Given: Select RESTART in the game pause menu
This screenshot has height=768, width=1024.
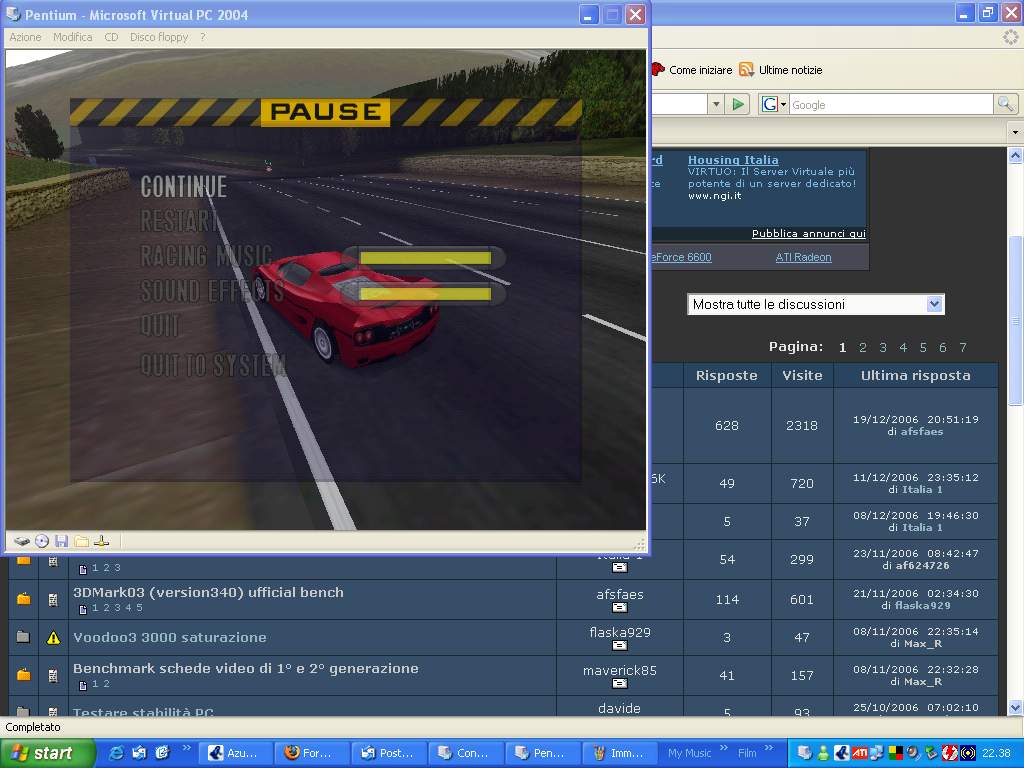Looking at the screenshot, I should click(180, 221).
